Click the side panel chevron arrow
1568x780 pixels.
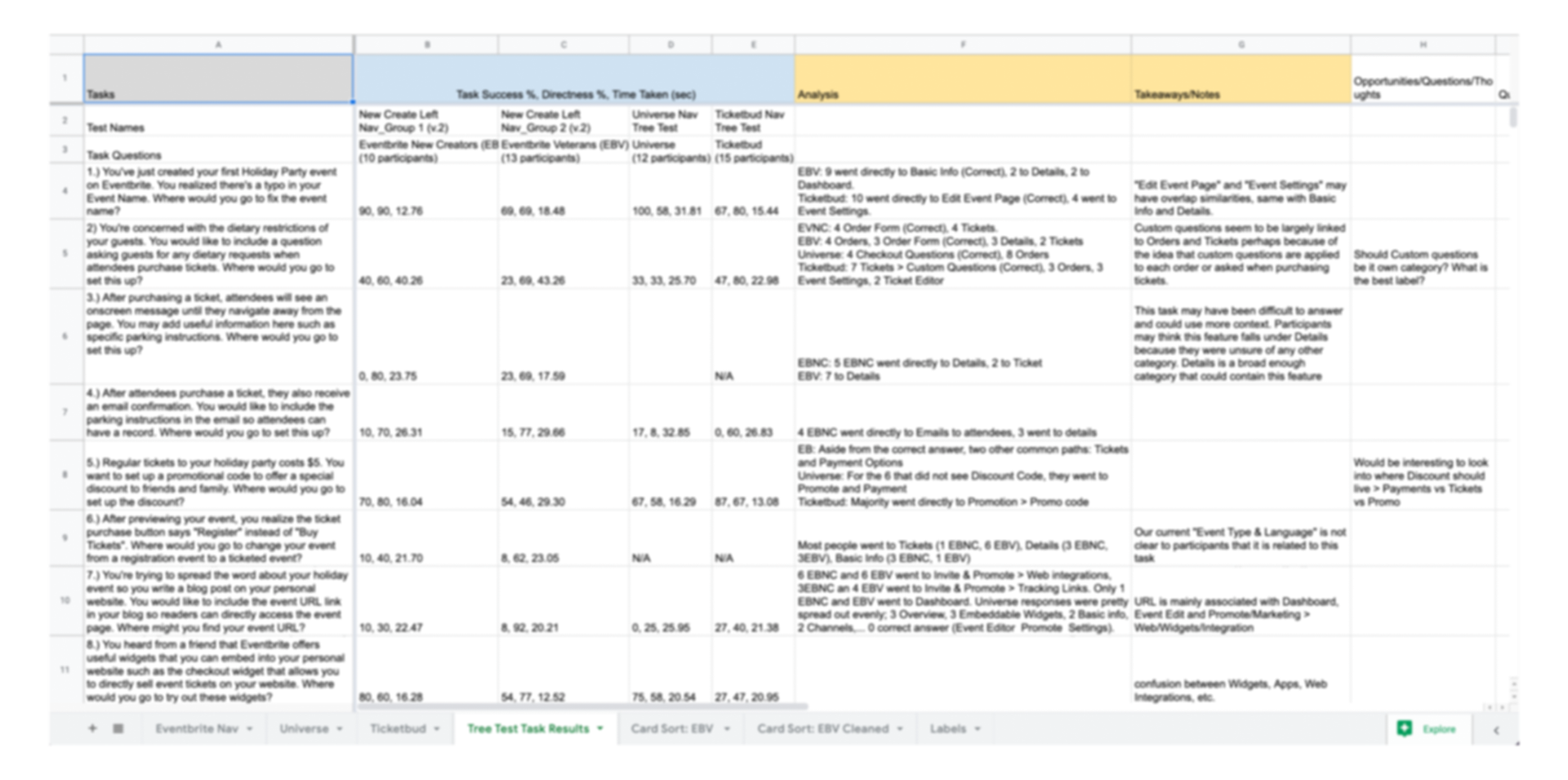(1496, 730)
